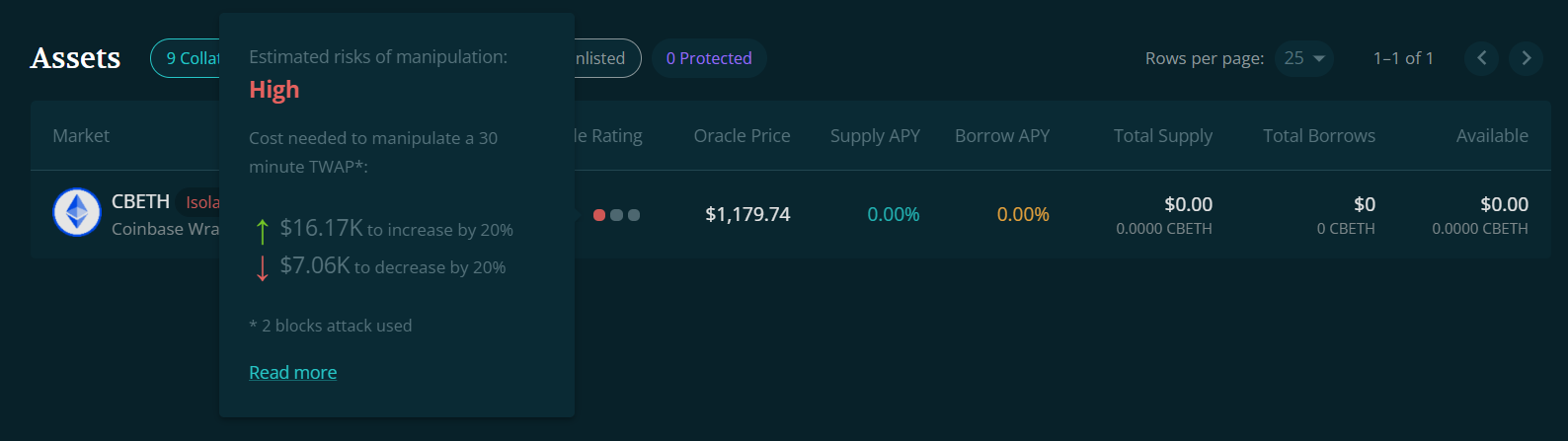Viewport: 1568px width, 441px height.
Task: Open the Rows per page dropdown
Action: (x=1304, y=58)
